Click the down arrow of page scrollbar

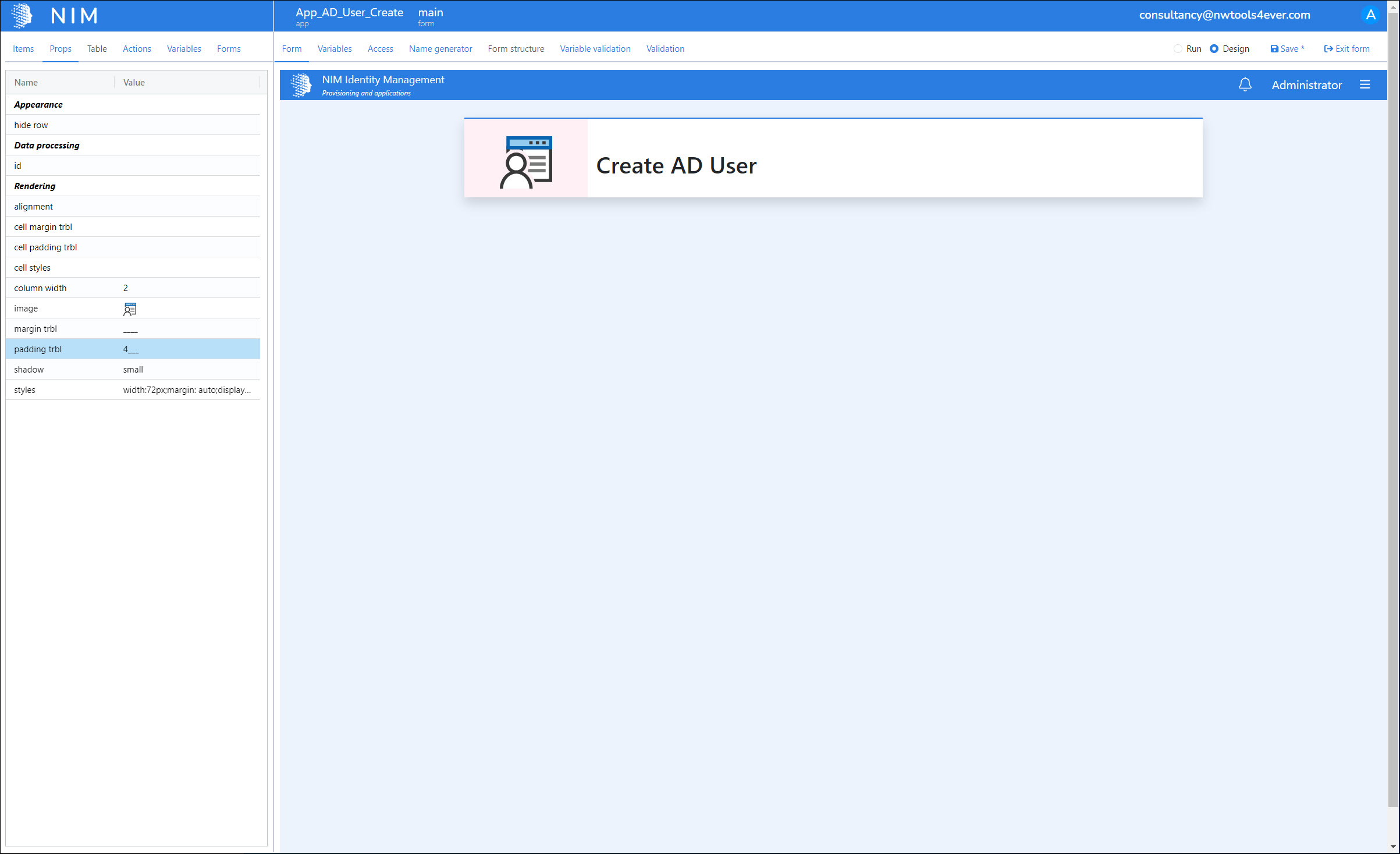pyautogui.click(x=1392, y=847)
